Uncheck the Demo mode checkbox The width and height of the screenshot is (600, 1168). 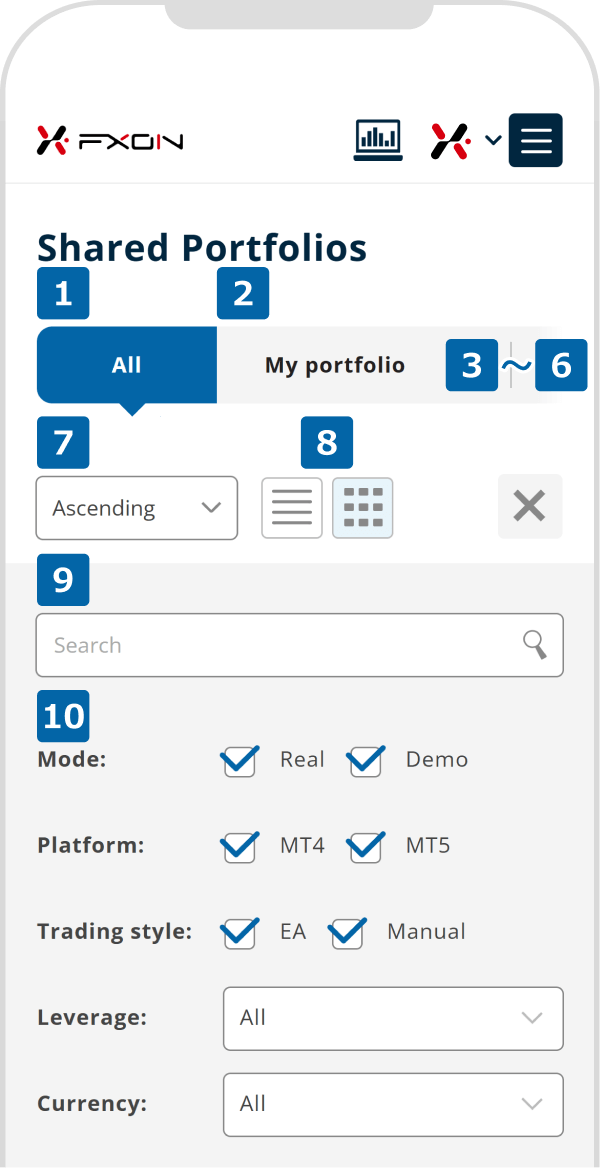pos(365,761)
